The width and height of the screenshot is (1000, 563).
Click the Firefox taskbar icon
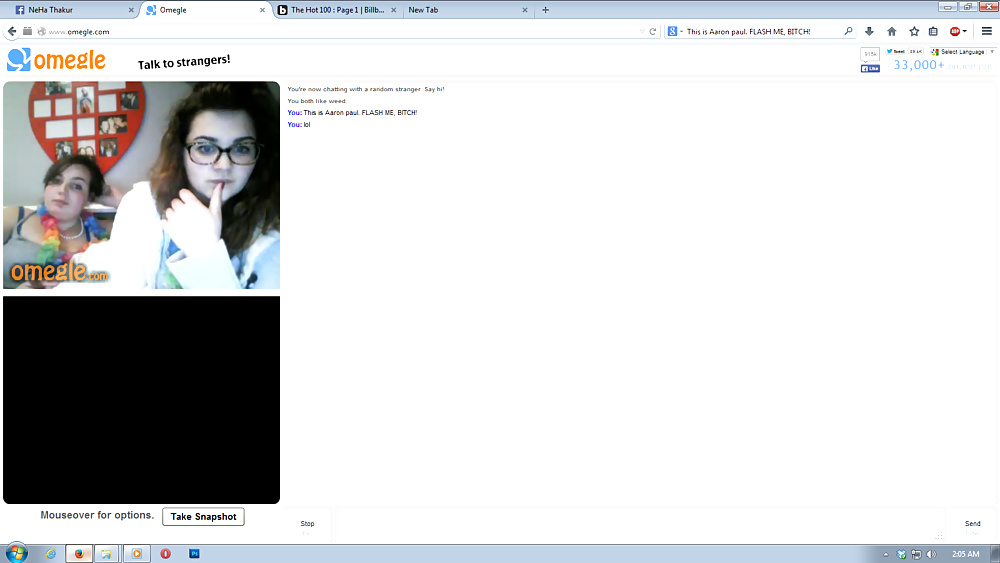pyautogui.click(x=79, y=553)
